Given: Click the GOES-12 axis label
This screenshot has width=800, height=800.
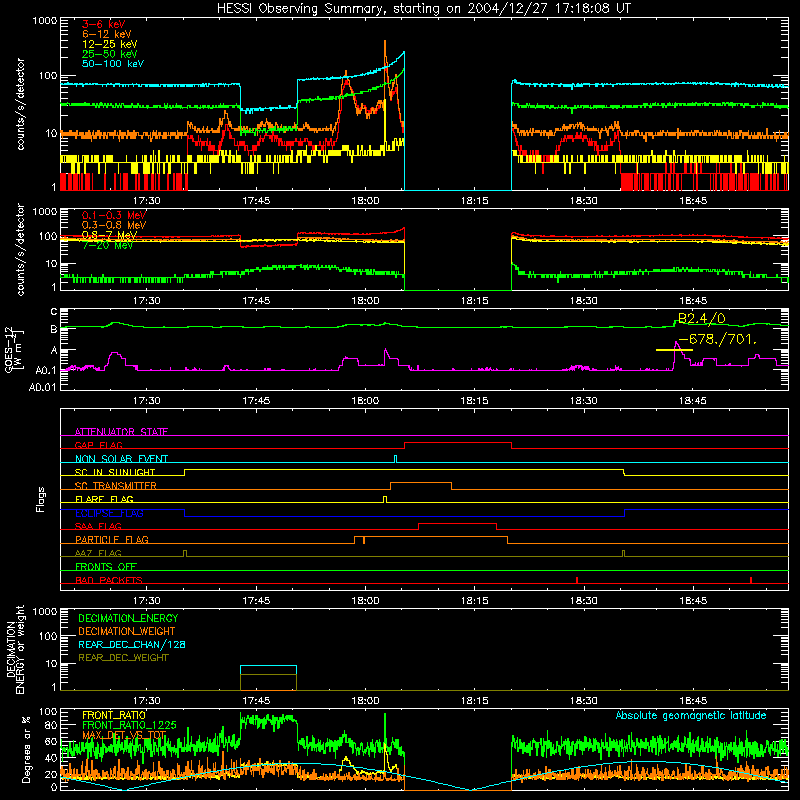Looking at the screenshot, I should 13,350.
